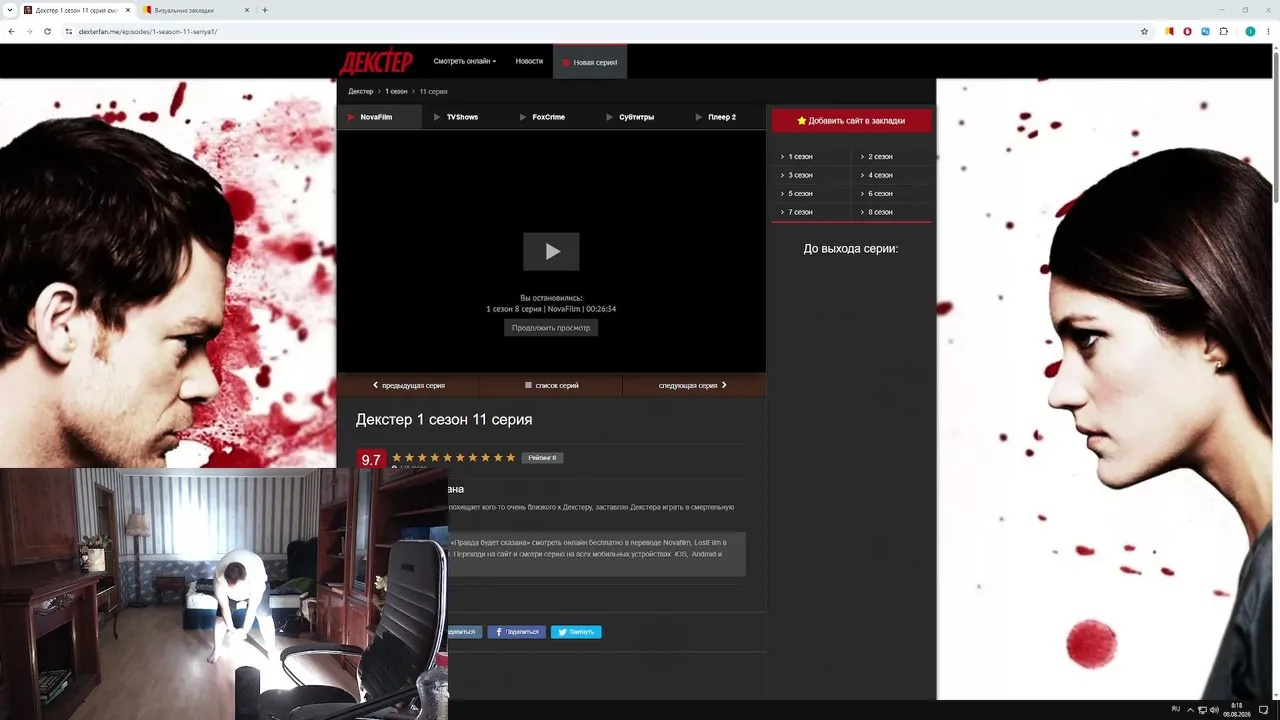This screenshot has height=720, width=1280.
Task: Open 8 сезон in the sidebar
Action: pyautogui.click(x=879, y=212)
